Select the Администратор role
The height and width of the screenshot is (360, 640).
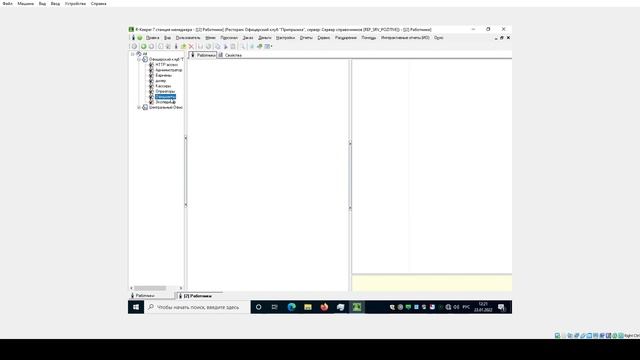169,70
